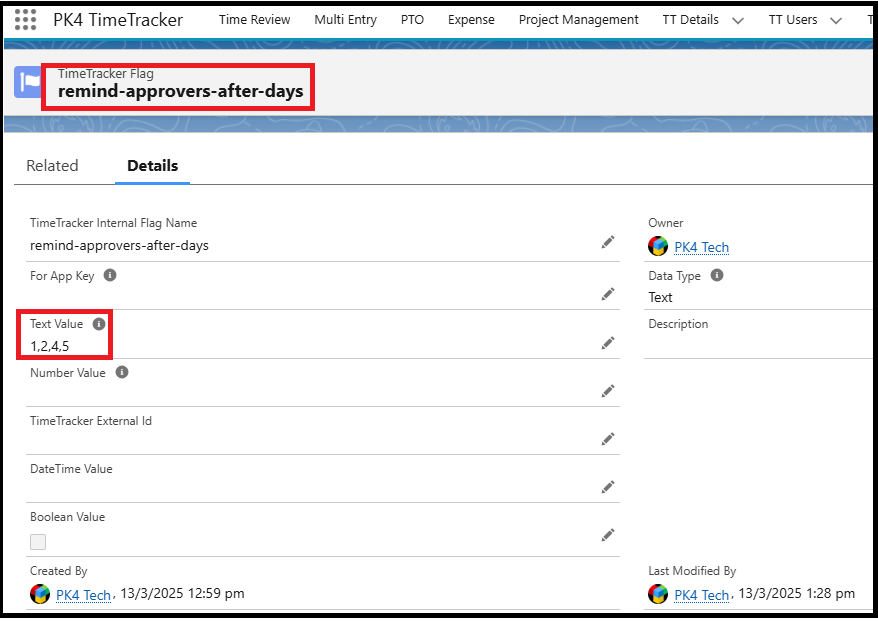Open the Time Review tab
The height and width of the screenshot is (621, 878).
coord(254,20)
